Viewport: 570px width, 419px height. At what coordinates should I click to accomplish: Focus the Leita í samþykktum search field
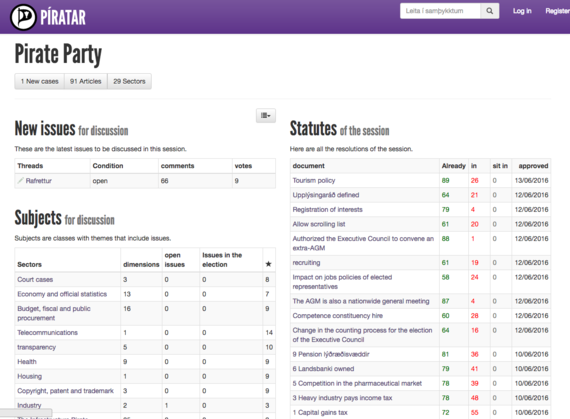tap(440, 11)
